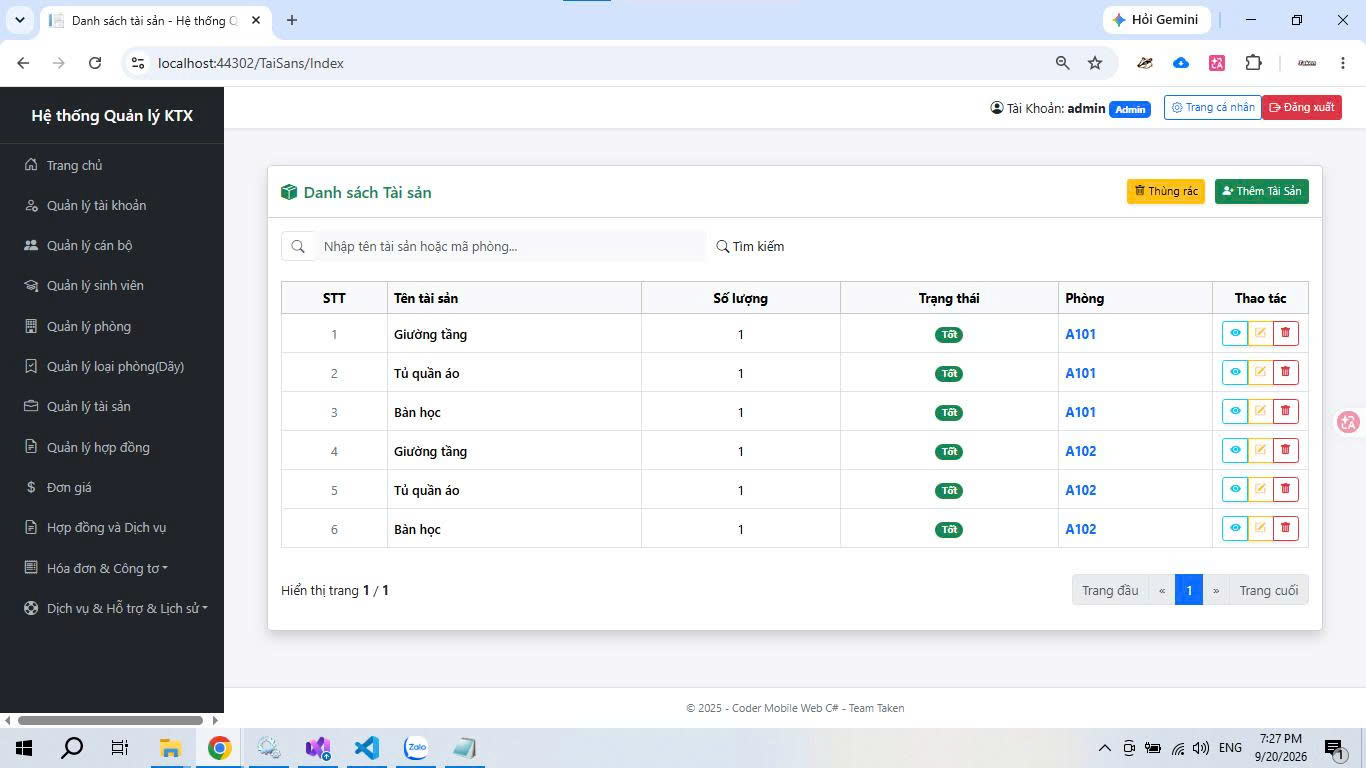The width and height of the screenshot is (1366, 768).
Task: Go to Quản lý sinh viên
Action: (x=95, y=285)
